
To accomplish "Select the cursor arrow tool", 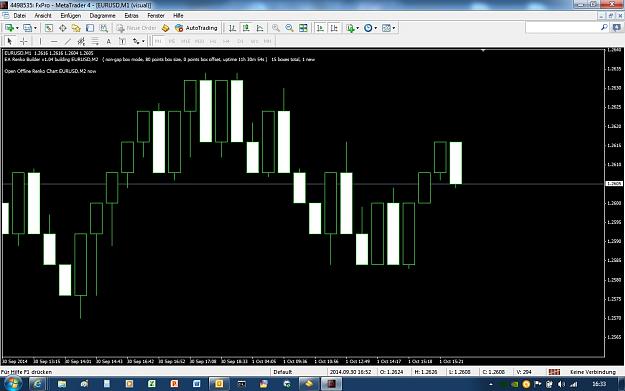I will 10,41.
